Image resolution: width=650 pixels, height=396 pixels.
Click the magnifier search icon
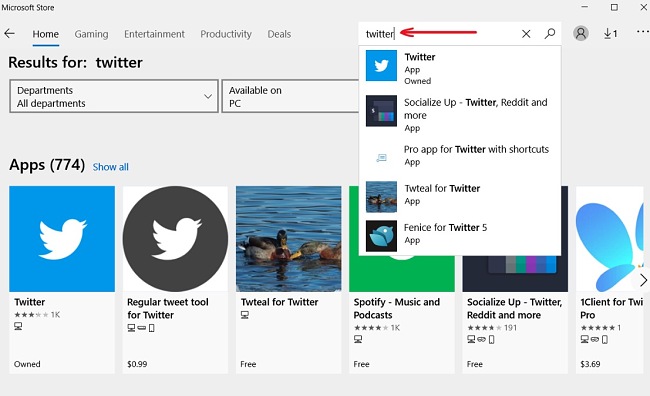coord(550,34)
